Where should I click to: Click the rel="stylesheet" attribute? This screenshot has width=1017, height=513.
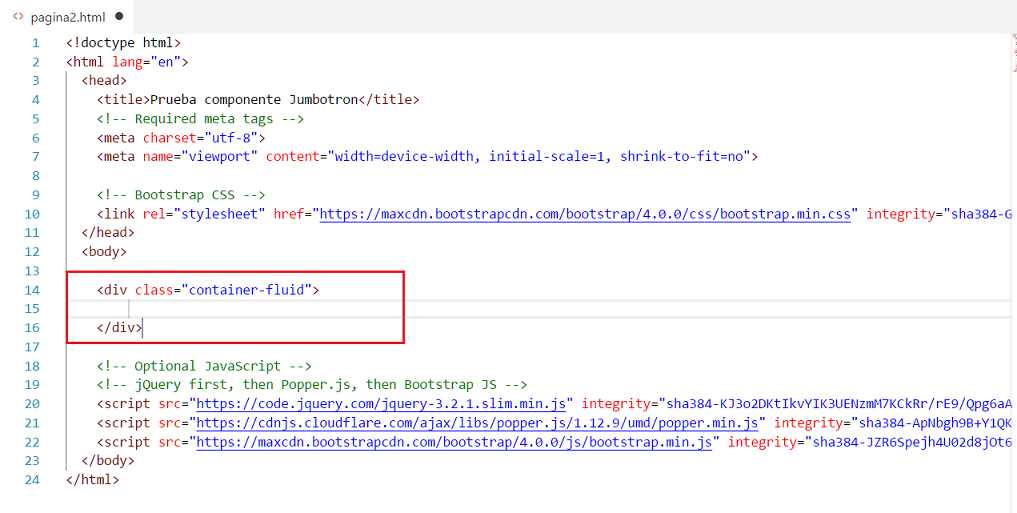coord(204,214)
